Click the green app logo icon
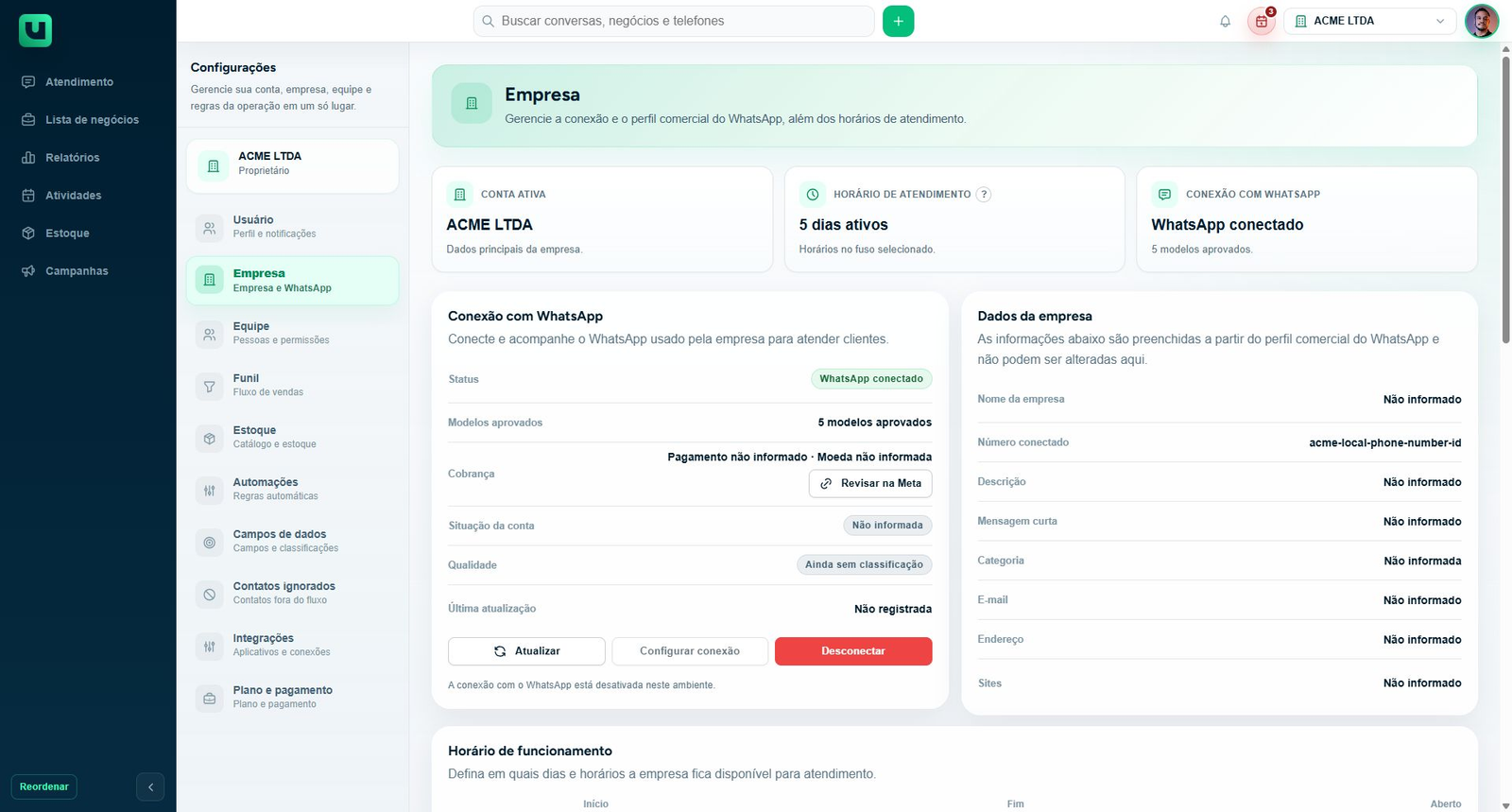Screen dimensions: 1512x812 pos(35,30)
